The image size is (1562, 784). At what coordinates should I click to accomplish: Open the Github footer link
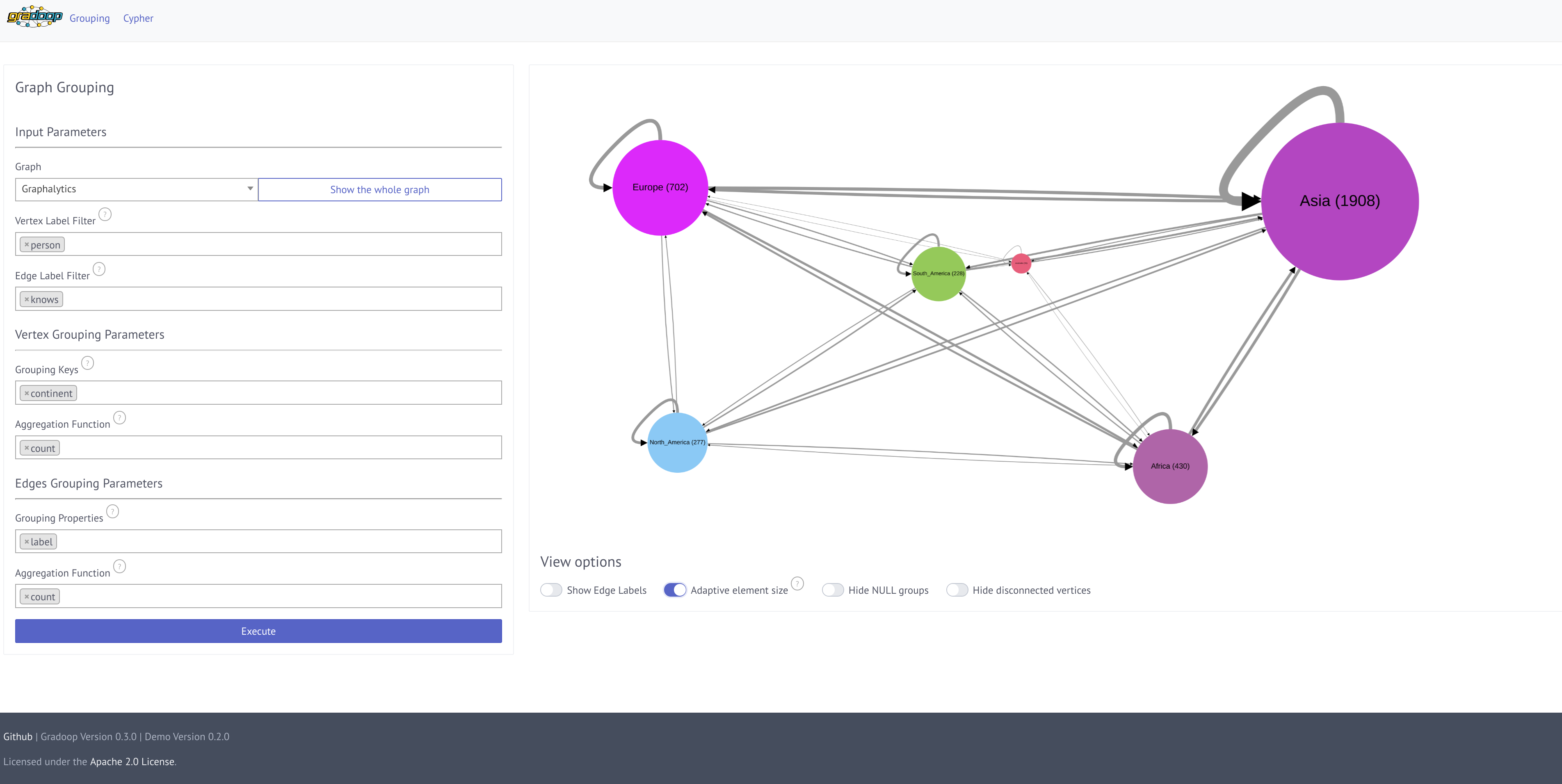[18, 736]
